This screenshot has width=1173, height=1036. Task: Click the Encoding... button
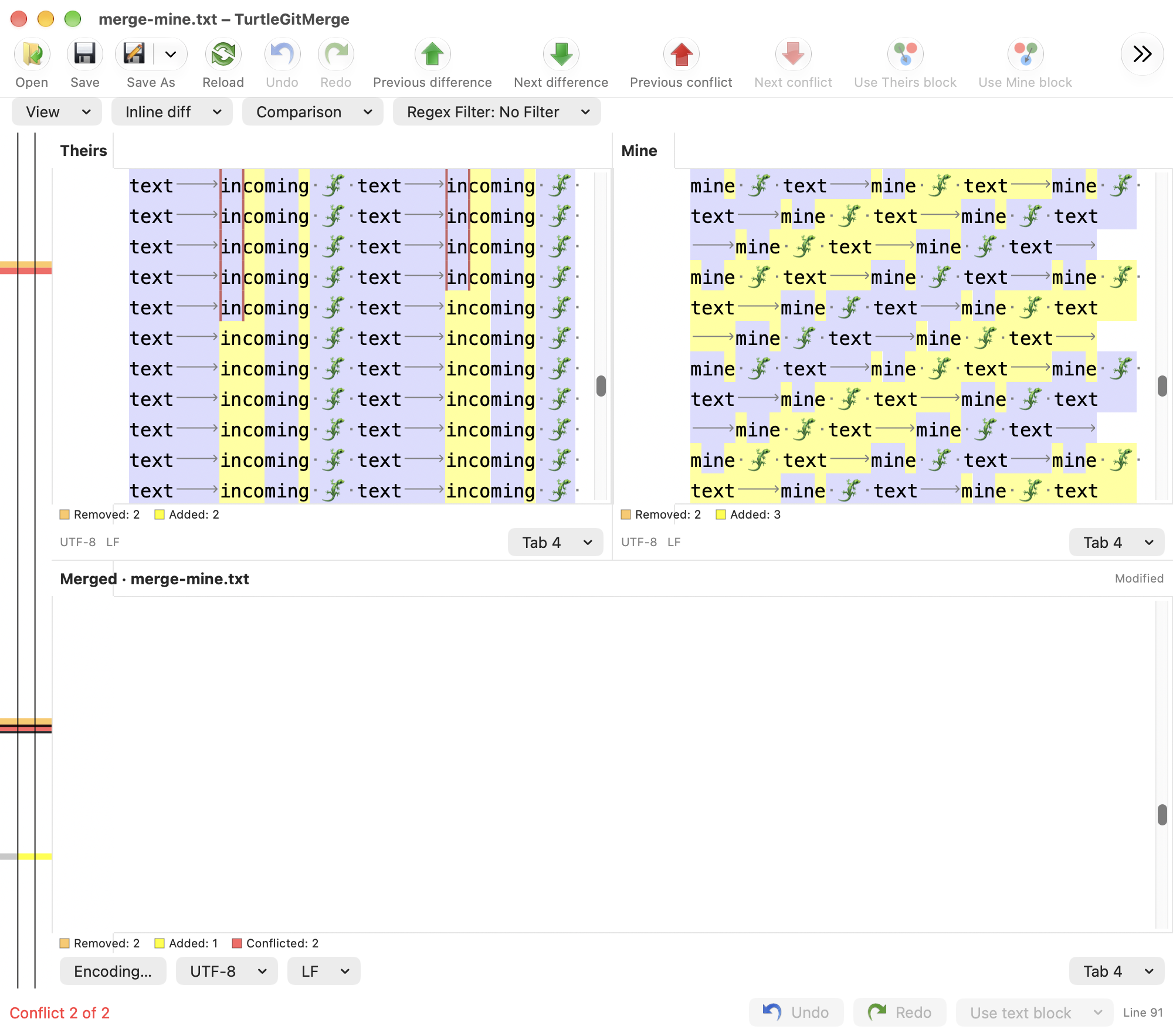pos(113,971)
